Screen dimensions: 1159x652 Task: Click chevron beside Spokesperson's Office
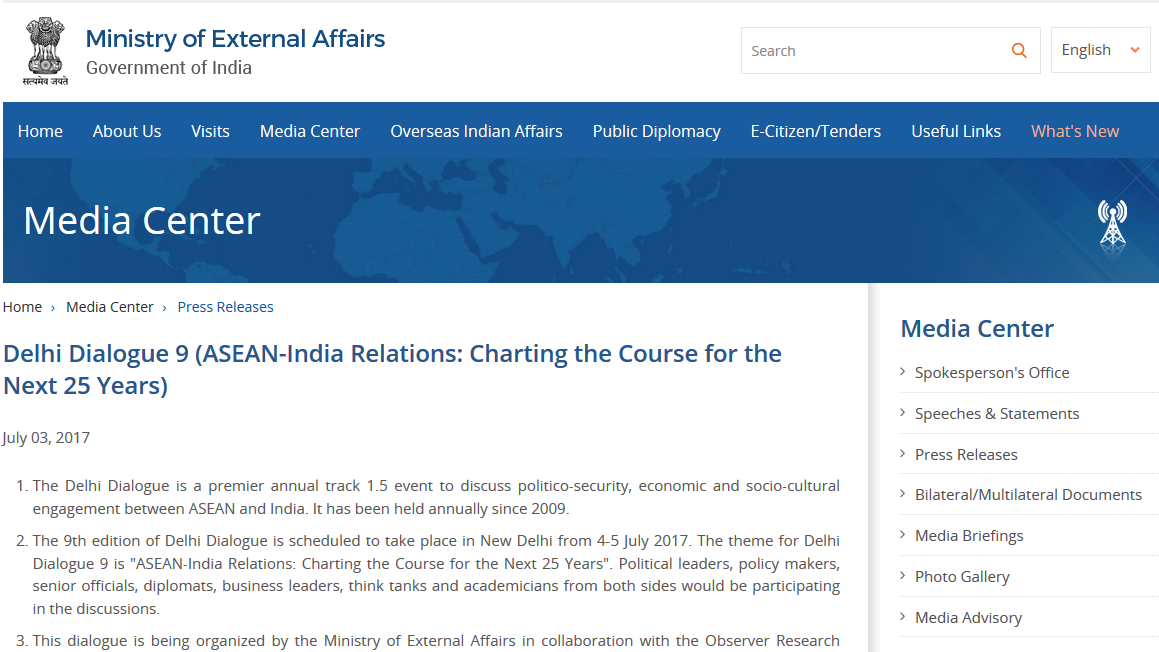[903, 371]
